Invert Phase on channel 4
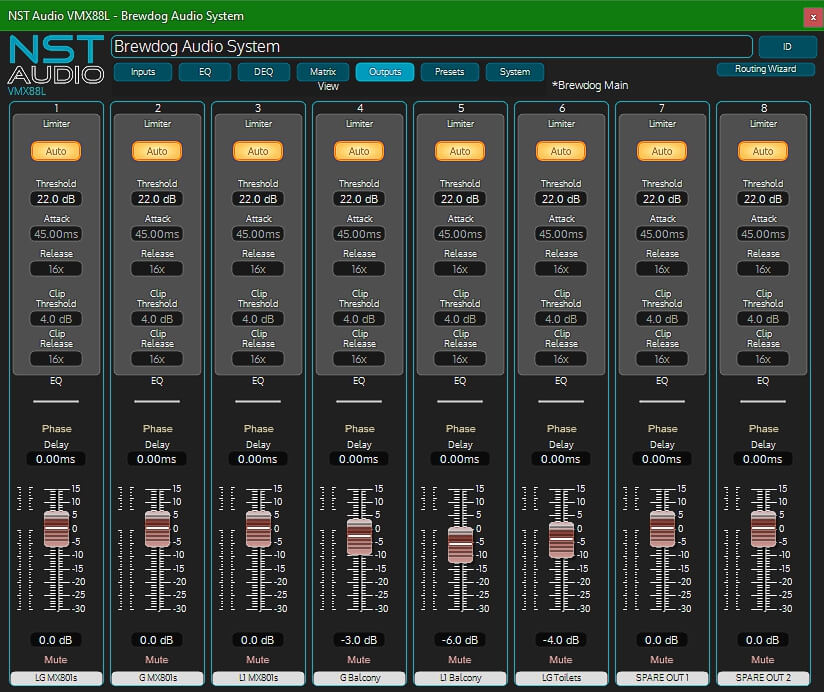The width and height of the screenshot is (824, 692). 359,429
